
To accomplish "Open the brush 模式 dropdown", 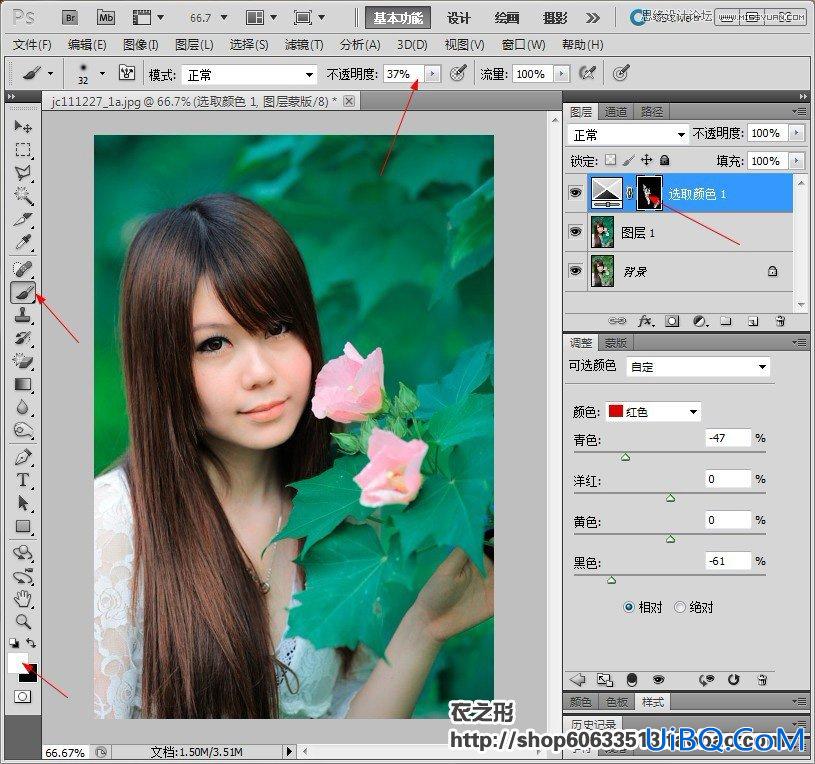I will 249,75.
